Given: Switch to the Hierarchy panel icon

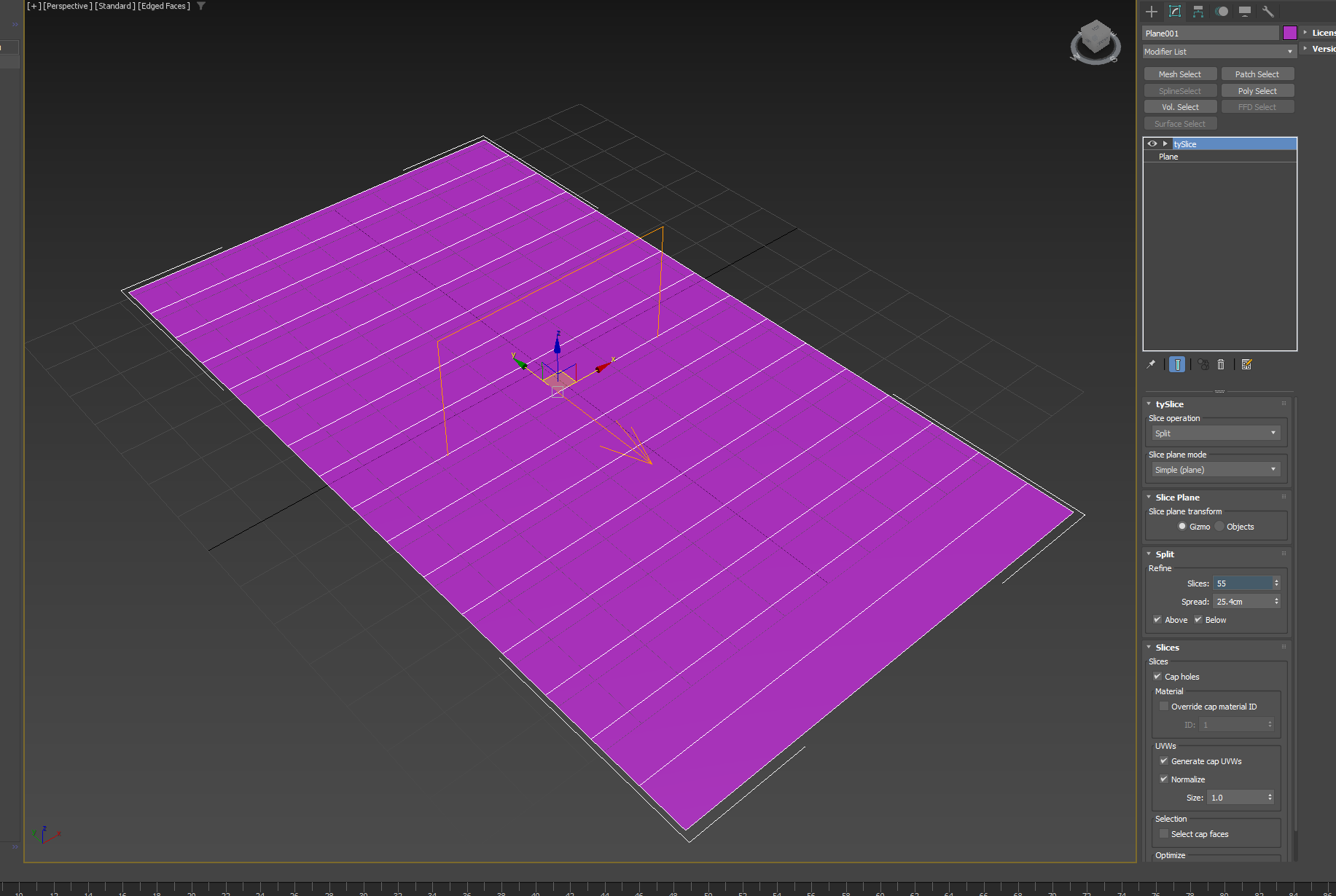Looking at the screenshot, I should [1198, 12].
